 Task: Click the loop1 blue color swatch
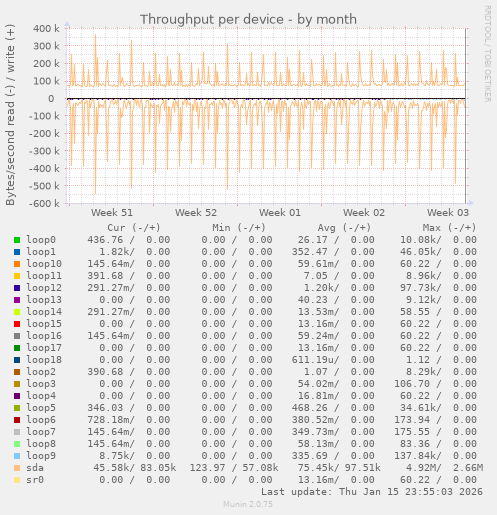[17, 252]
